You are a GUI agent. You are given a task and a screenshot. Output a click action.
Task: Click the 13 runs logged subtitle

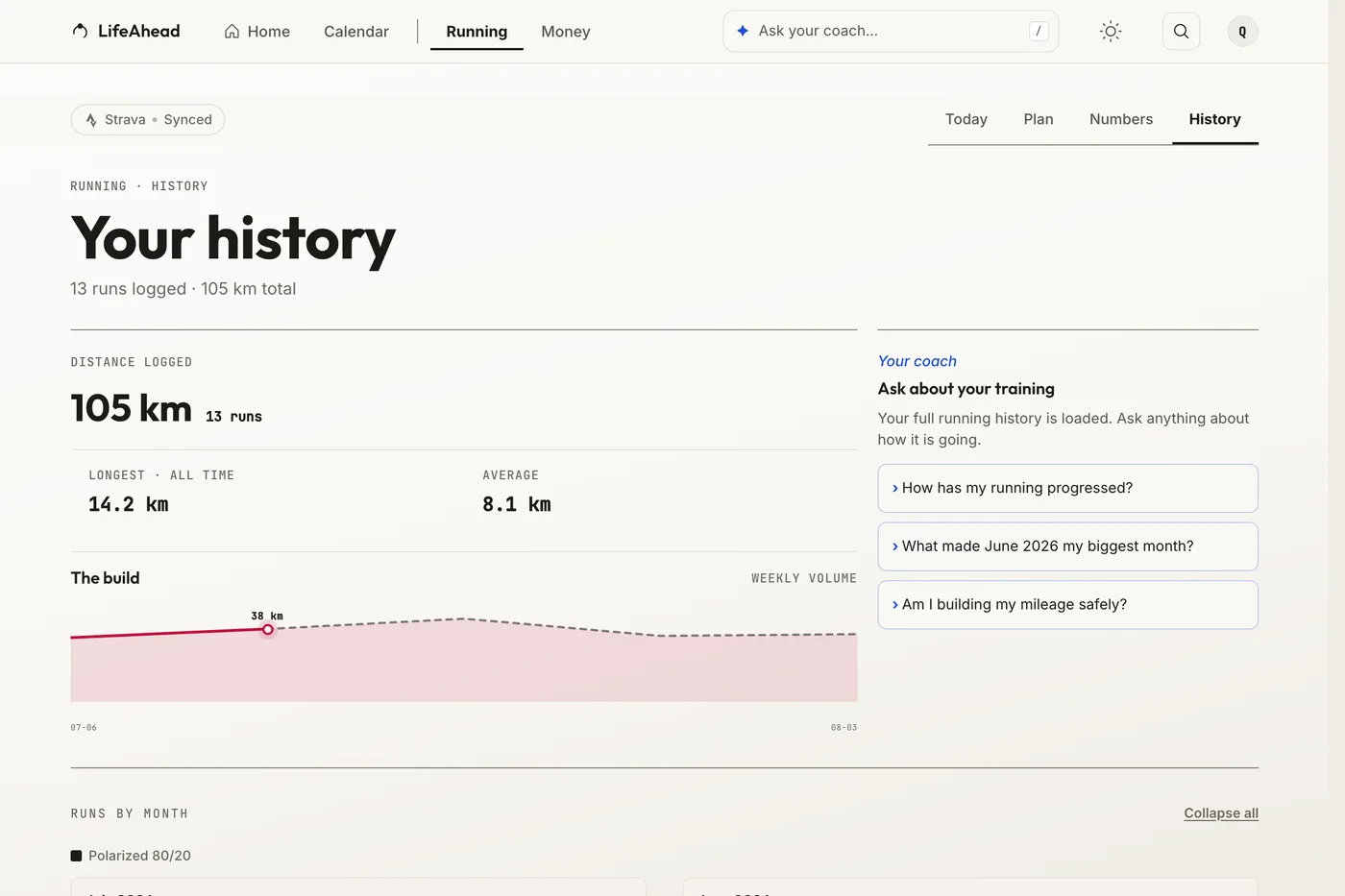click(x=183, y=289)
